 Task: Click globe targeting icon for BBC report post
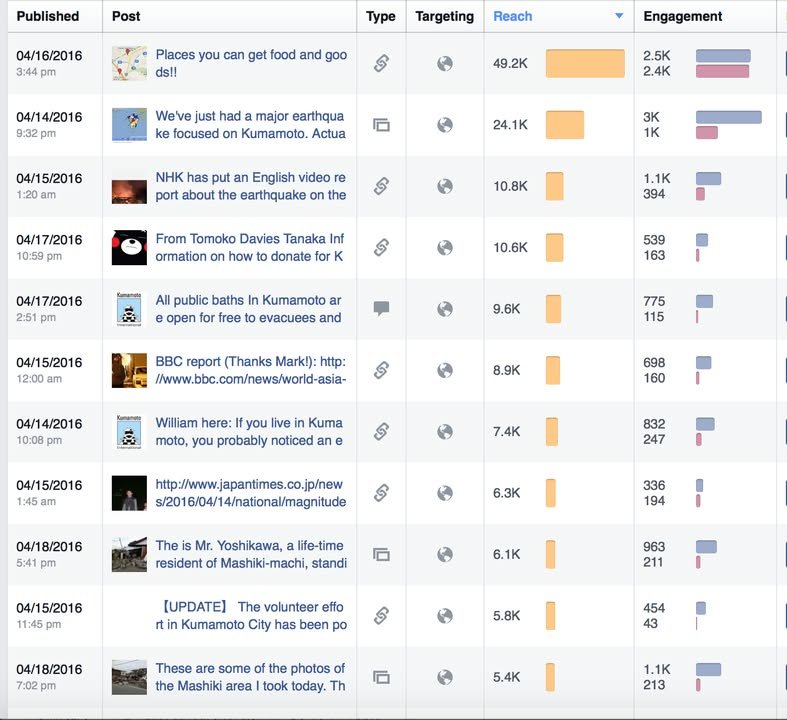(445, 370)
